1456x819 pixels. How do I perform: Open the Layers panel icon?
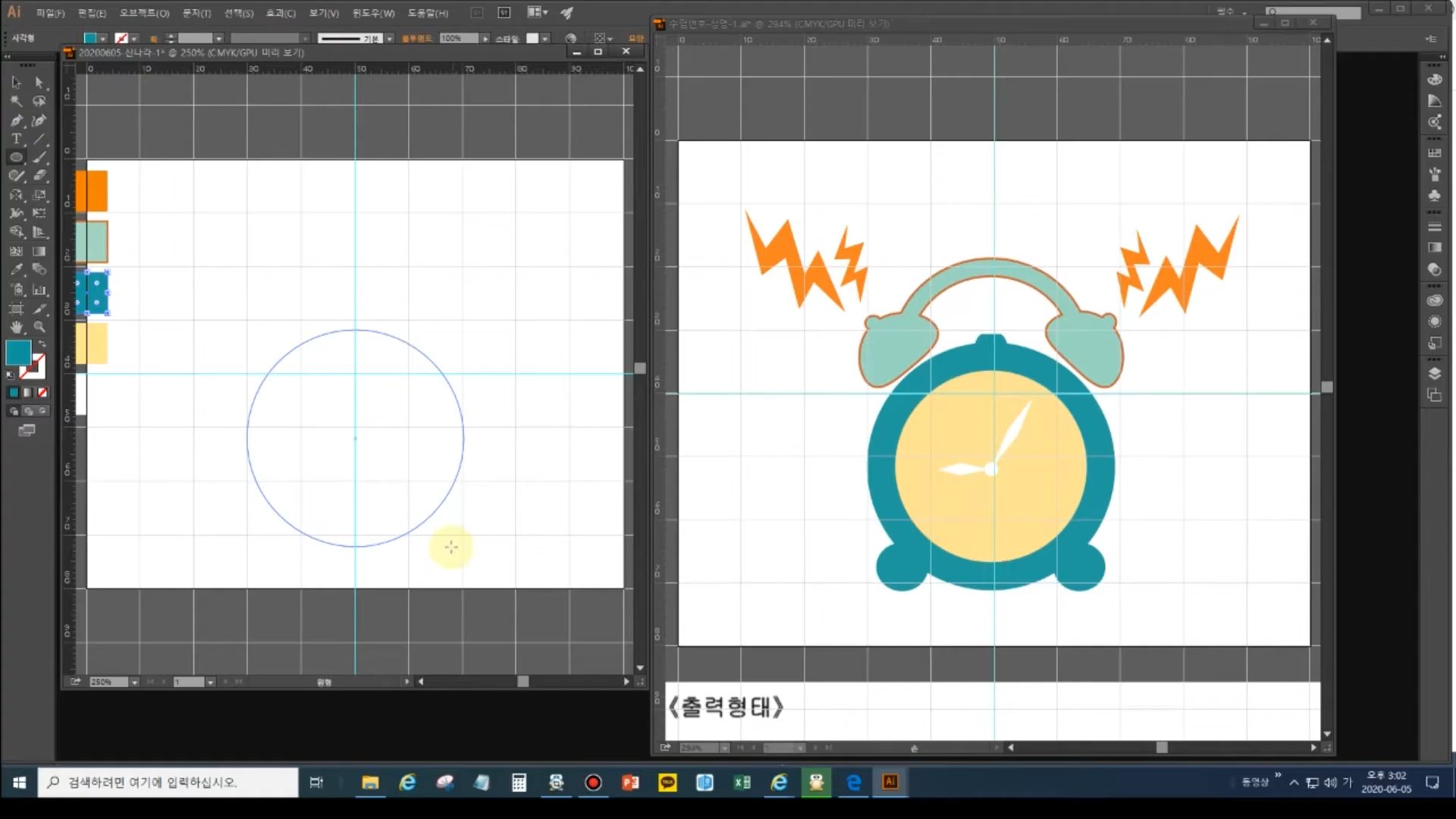(x=1434, y=374)
